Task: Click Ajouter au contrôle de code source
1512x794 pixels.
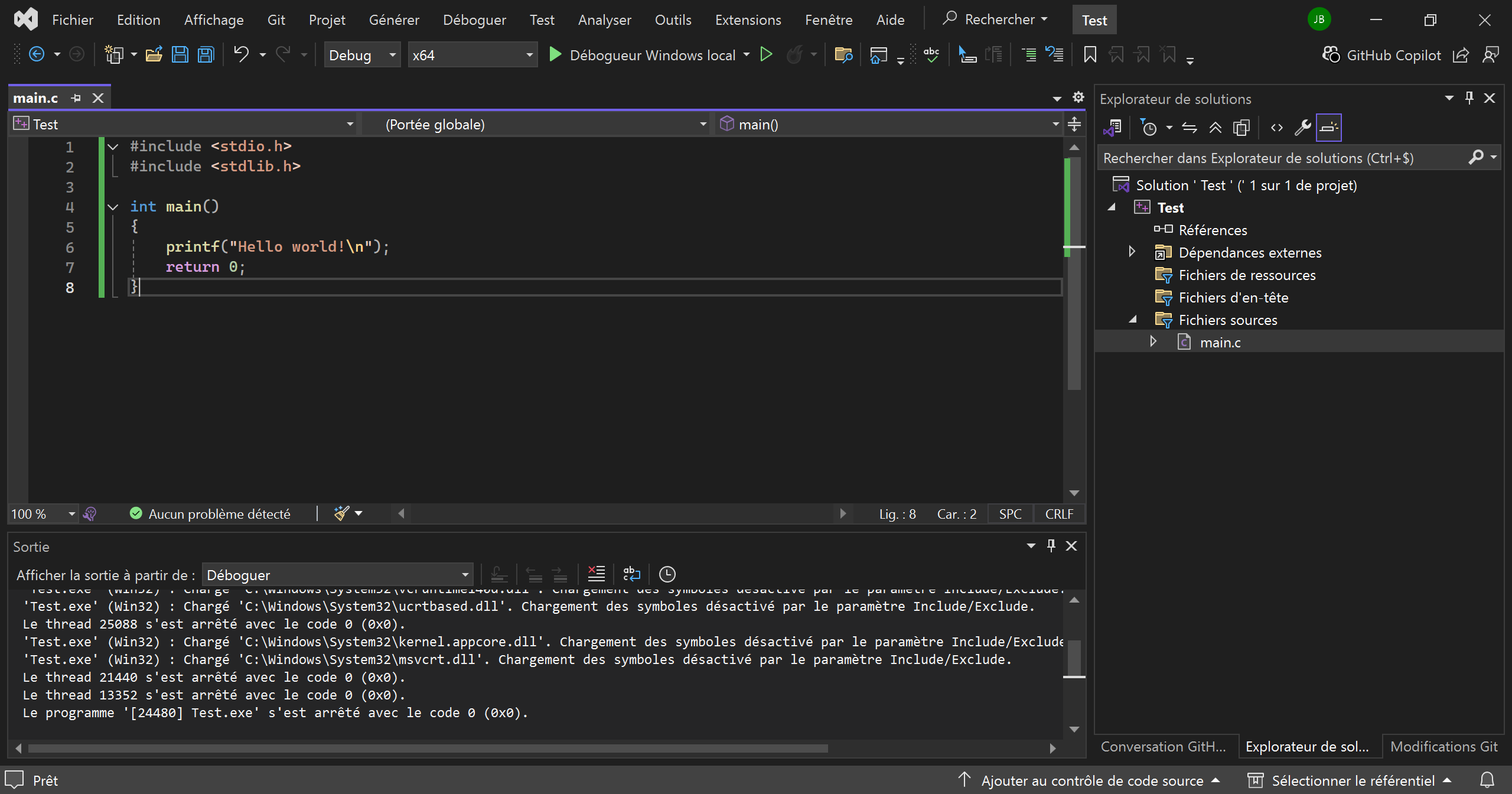Action: click(x=1092, y=781)
